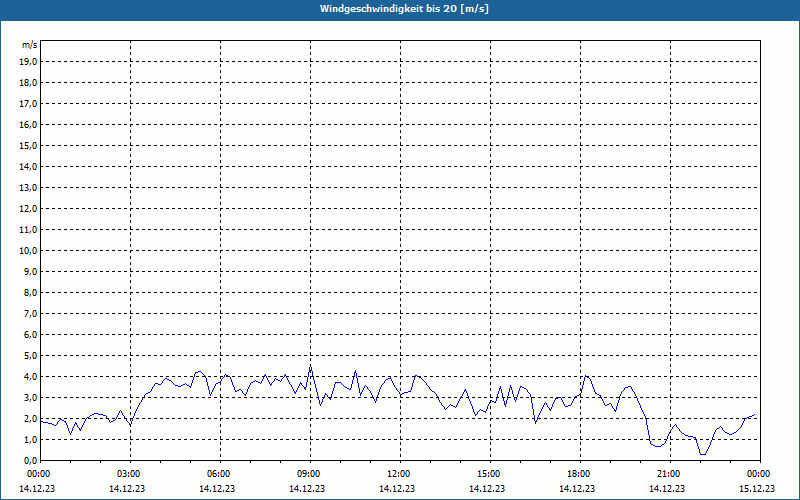This screenshot has width=800, height=500.
Task: Select the "03:00" x-axis time label
Action: 130,474
